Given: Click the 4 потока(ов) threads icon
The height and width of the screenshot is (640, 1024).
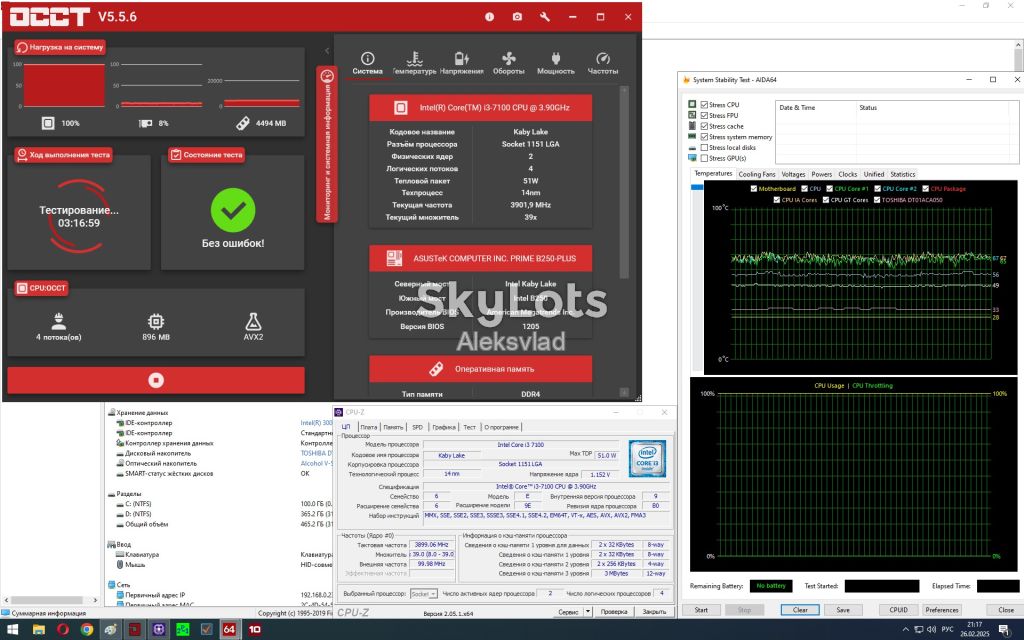Looking at the screenshot, I should tap(59, 321).
